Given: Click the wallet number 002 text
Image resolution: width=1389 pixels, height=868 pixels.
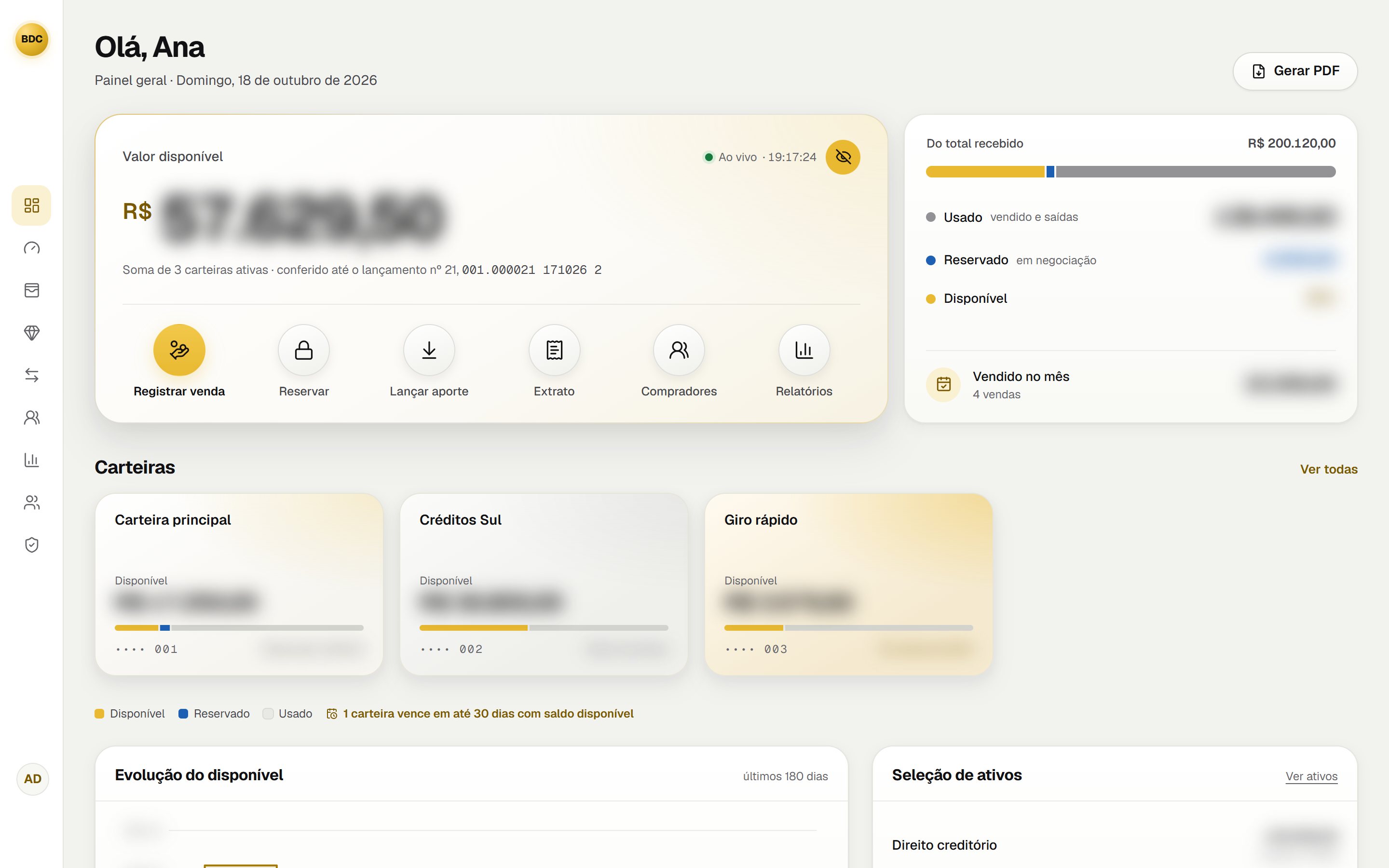Looking at the screenshot, I should pos(471,649).
